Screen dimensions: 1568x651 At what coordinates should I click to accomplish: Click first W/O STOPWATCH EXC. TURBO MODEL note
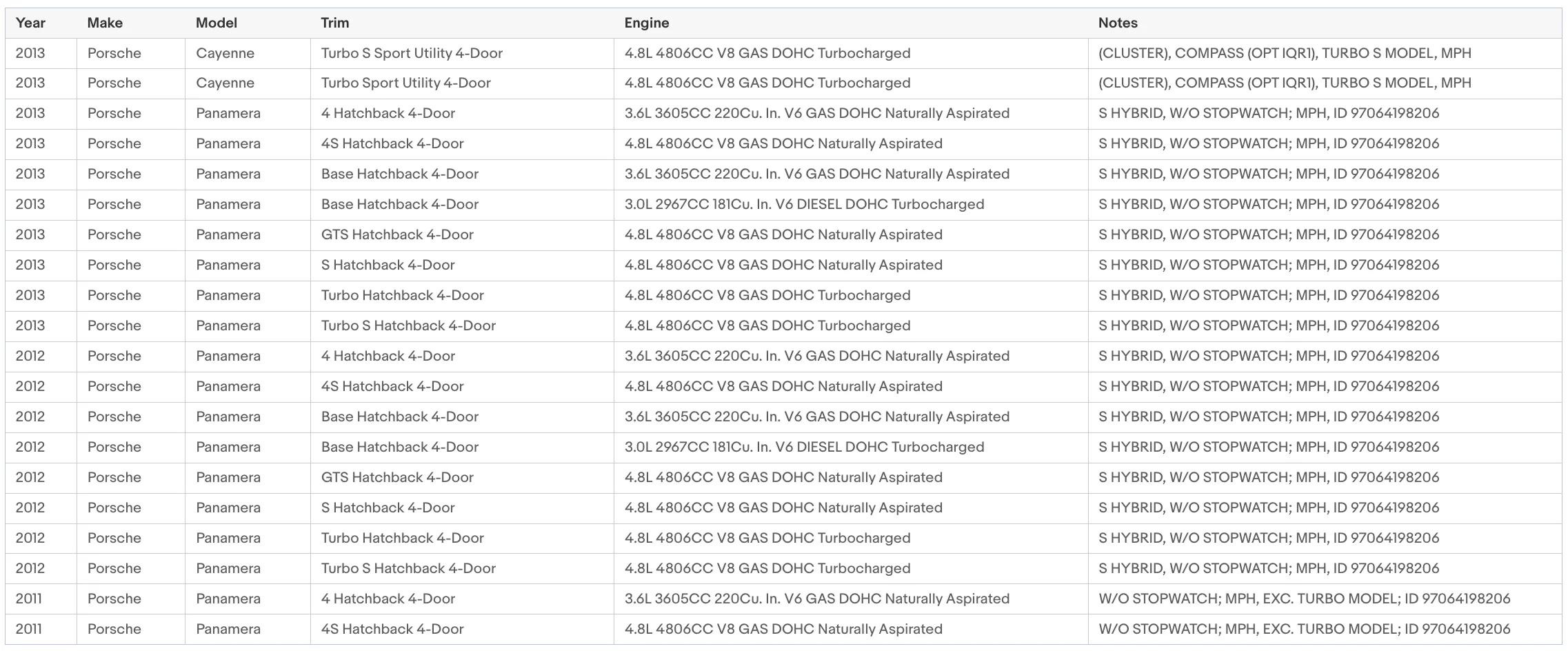point(1304,599)
